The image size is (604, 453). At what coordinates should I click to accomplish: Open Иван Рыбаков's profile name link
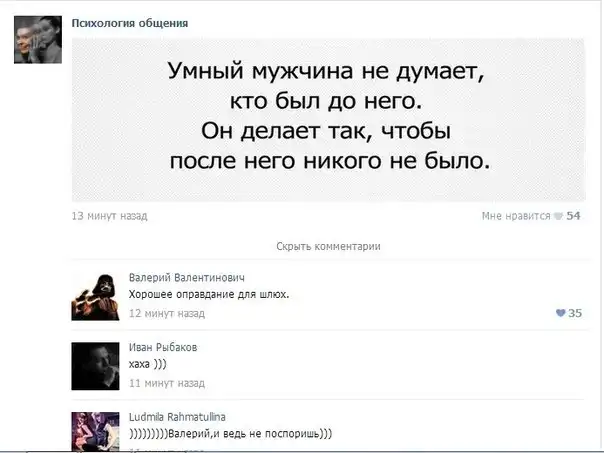(x=163, y=347)
